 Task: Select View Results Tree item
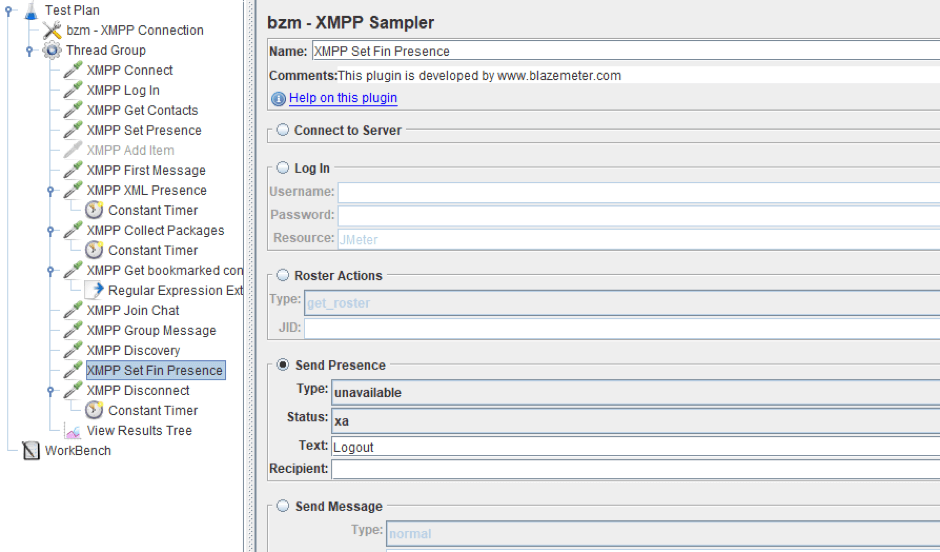[x=139, y=430]
